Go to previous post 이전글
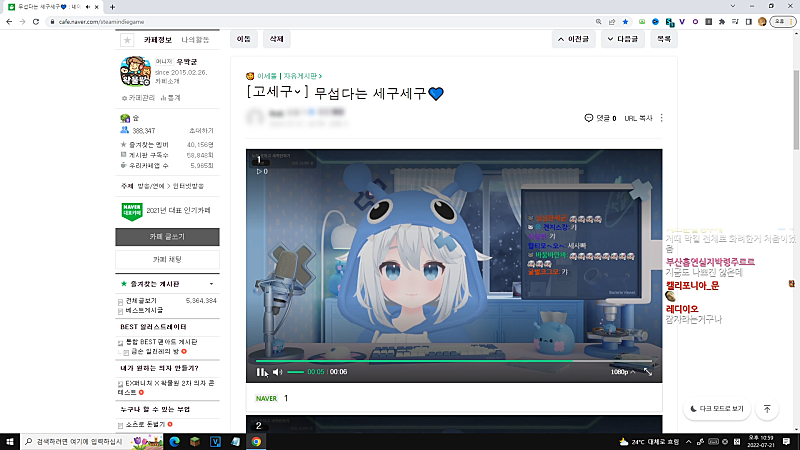Image resolution: width=800 pixels, height=450 pixels. coord(573,39)
